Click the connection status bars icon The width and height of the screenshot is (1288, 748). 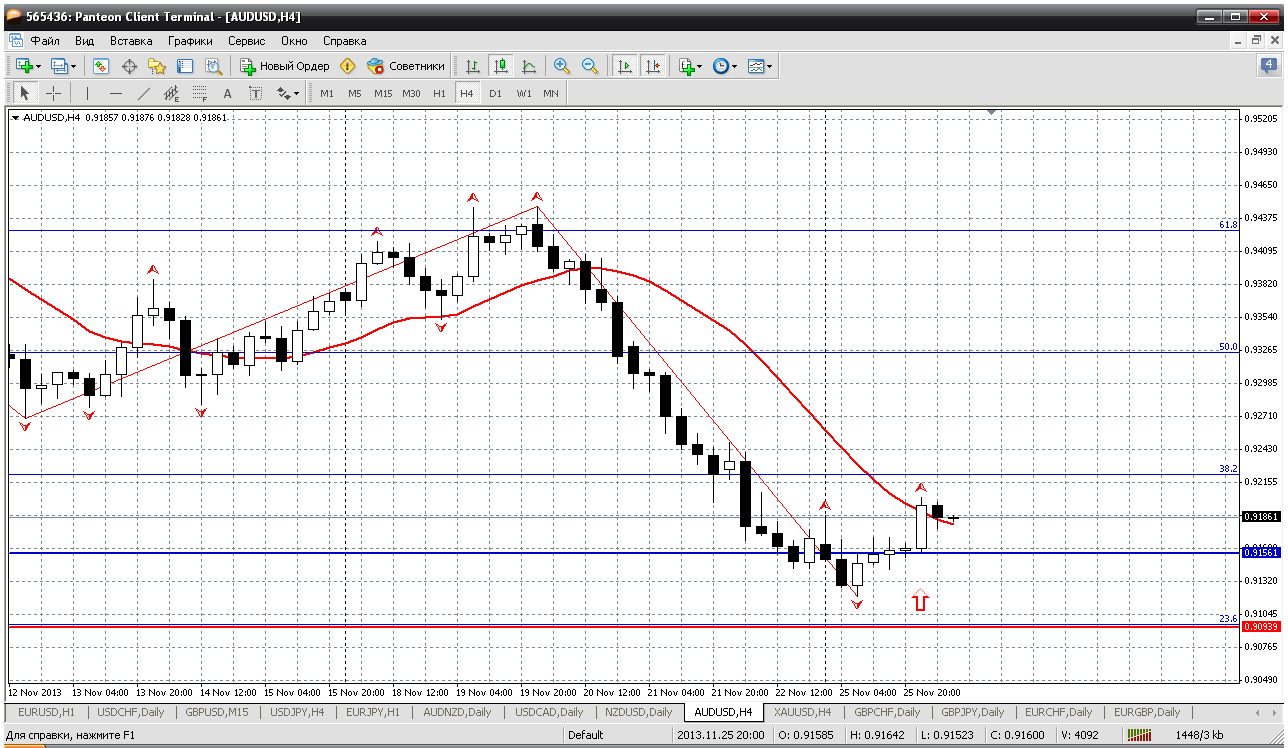(1138, 736)
